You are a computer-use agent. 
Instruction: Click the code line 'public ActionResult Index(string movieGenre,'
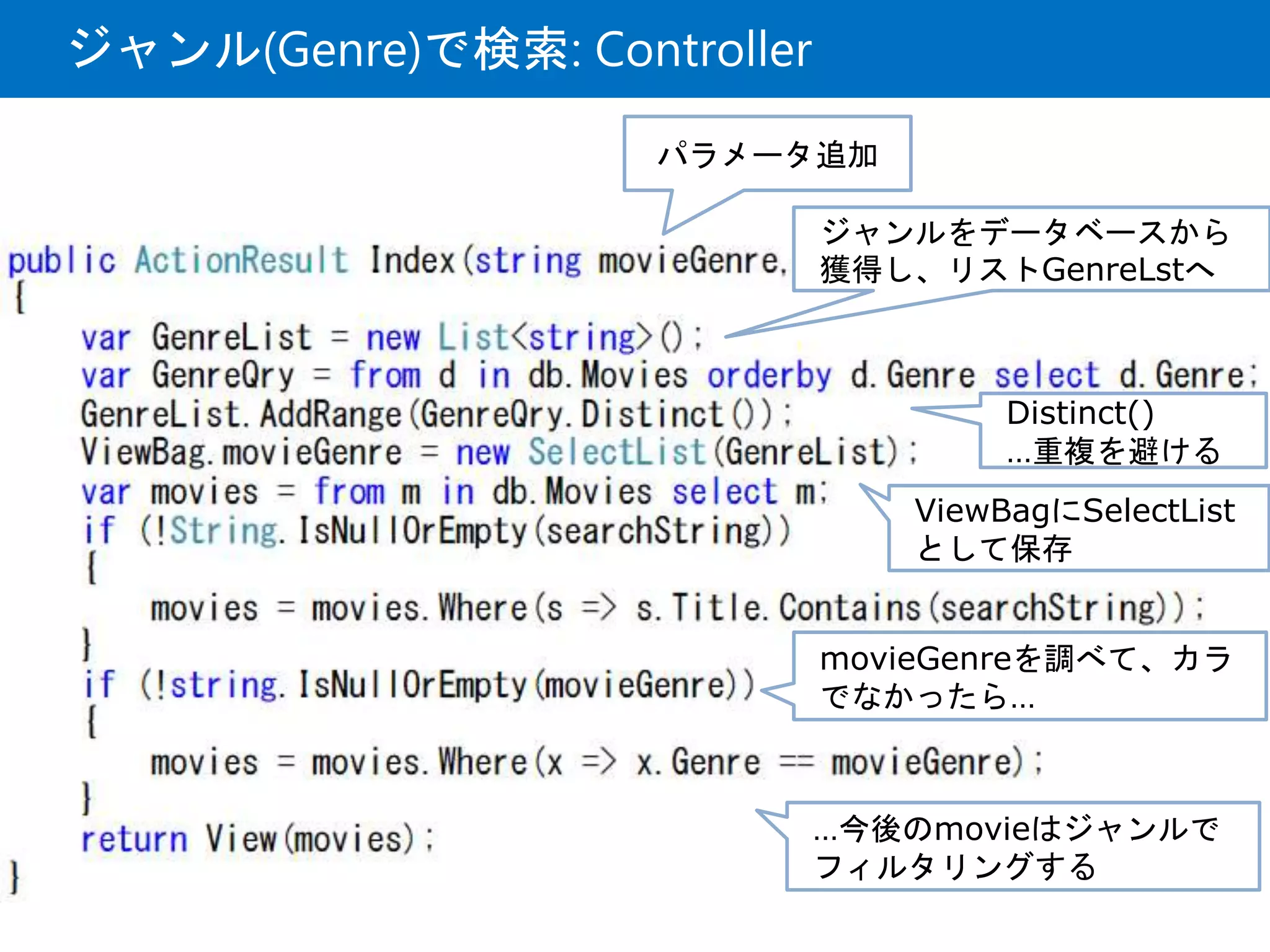coord(397,260)
